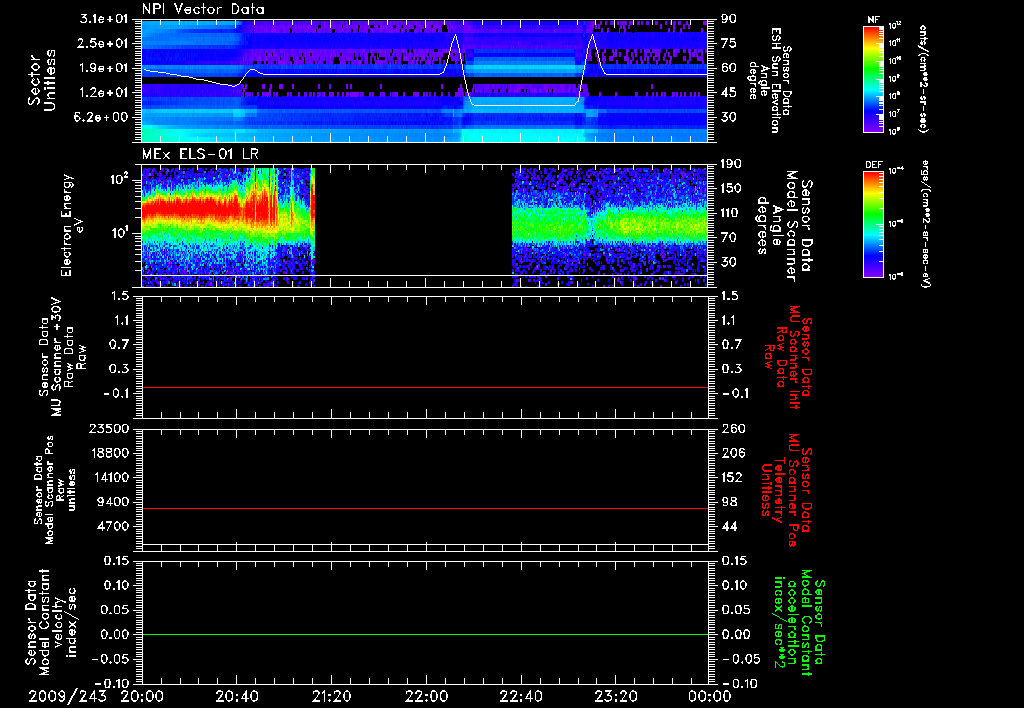Image resolution: width=1024 pixels, height=708 pixels.
Task: Click the '2009/243' date label
Action: [x=67, y=696]
